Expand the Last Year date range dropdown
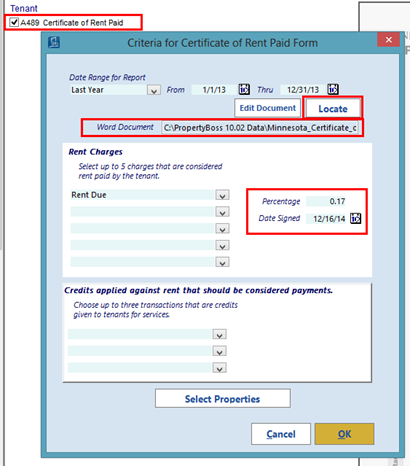410x466 pixels. pos(154,90)
